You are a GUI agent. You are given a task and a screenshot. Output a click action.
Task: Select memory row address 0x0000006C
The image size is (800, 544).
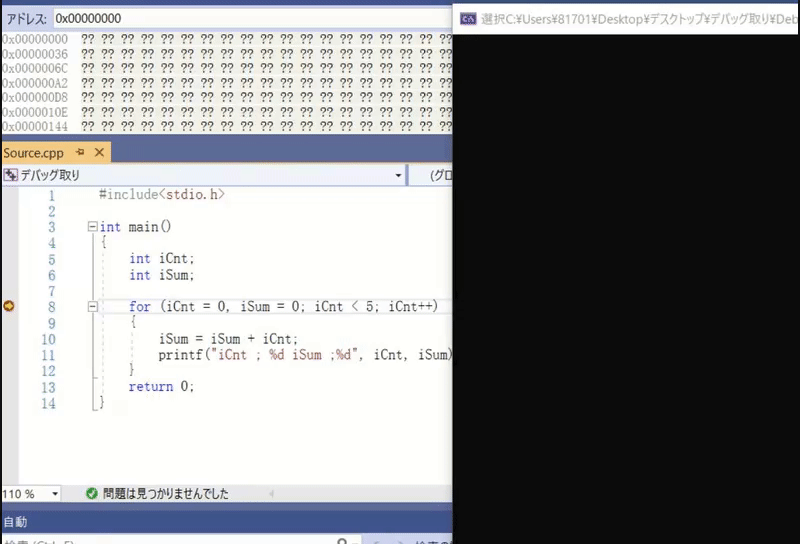[35, 68]
